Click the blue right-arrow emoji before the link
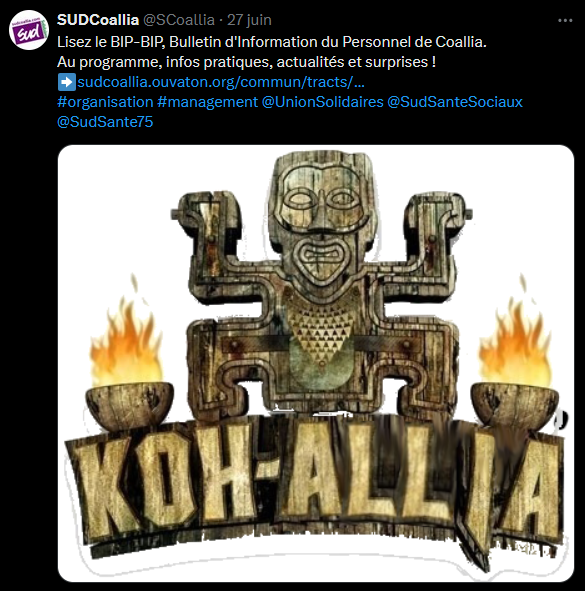This screenshot has width=585, height=591. point(67,82)
